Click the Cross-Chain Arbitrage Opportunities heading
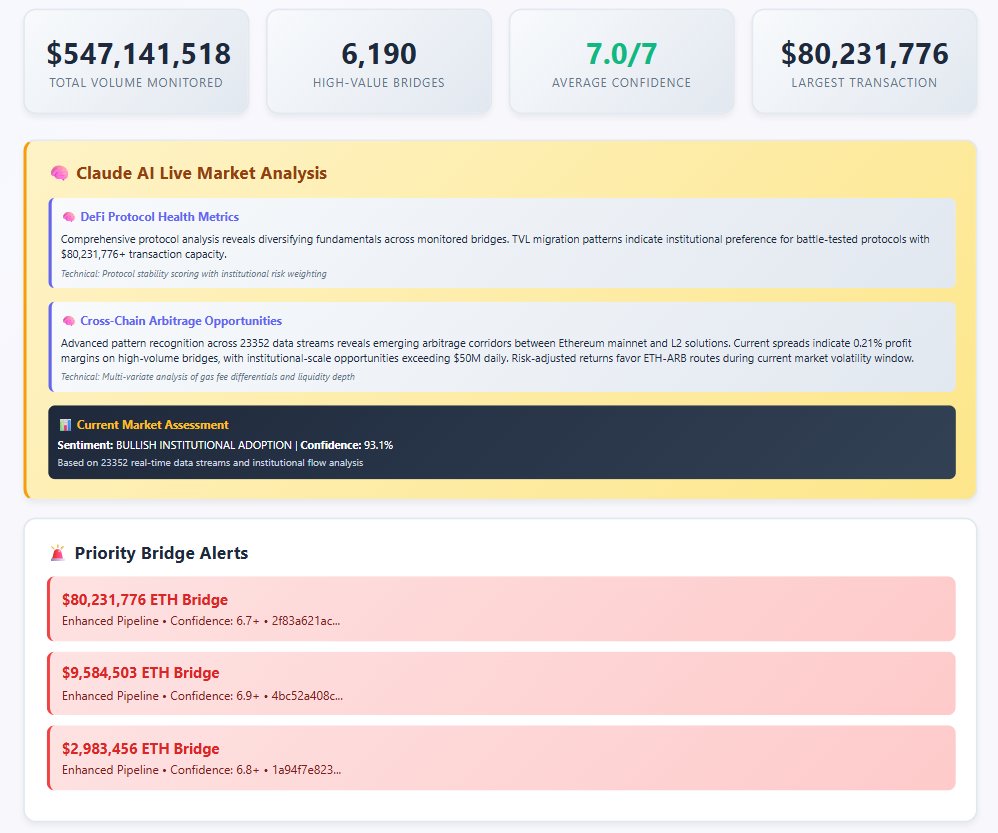The height and width of the screenshot is (833, 998). (181, 321)
